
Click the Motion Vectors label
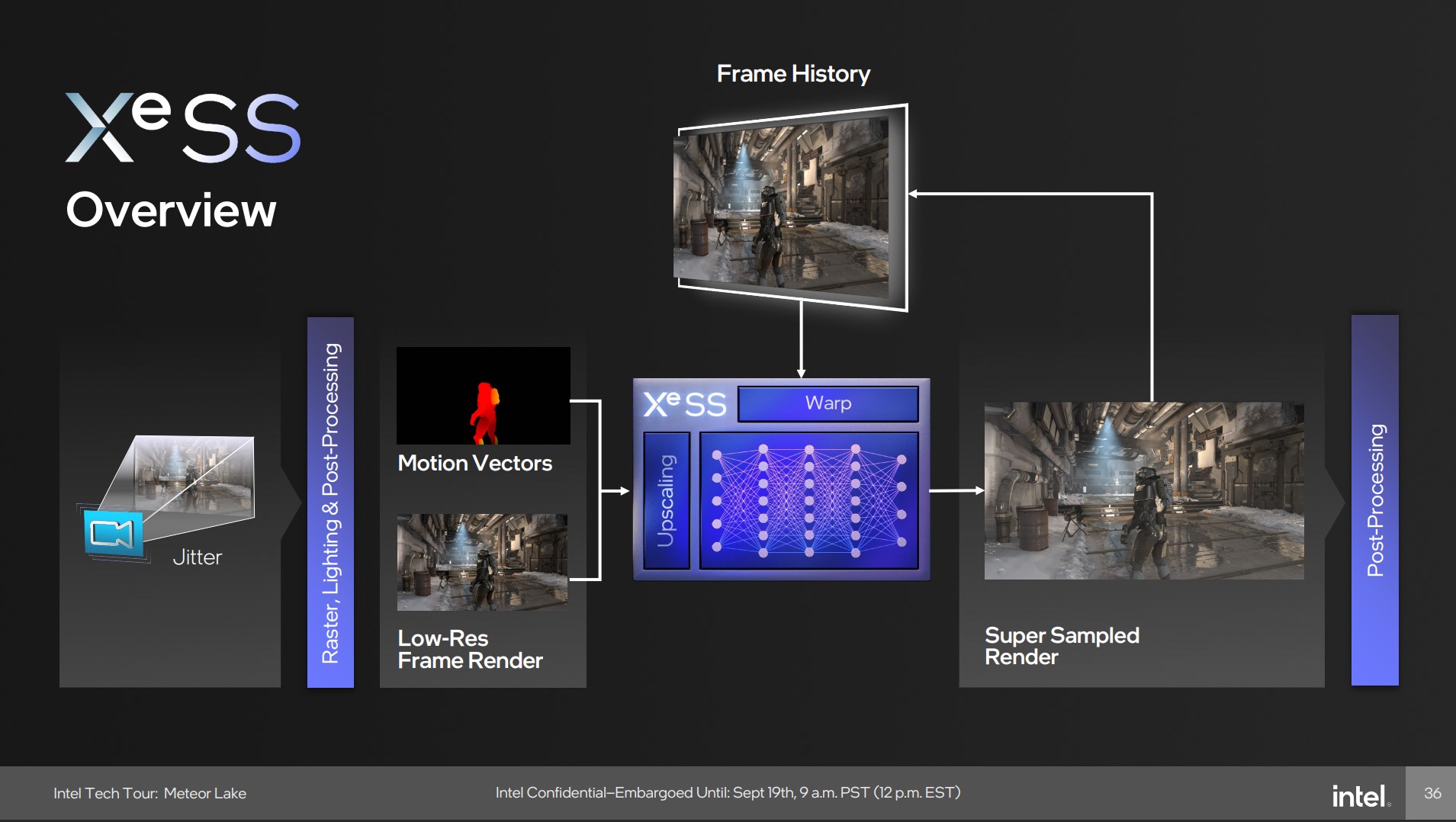pyautogui.click(x=474, y=463)
